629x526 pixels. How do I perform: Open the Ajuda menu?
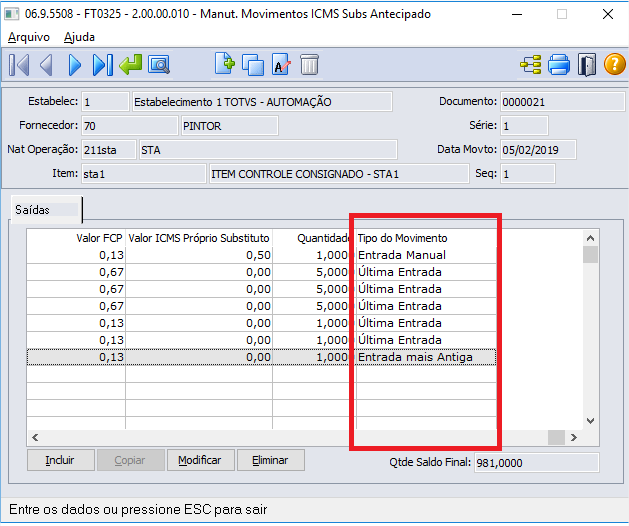click(79, 37)
